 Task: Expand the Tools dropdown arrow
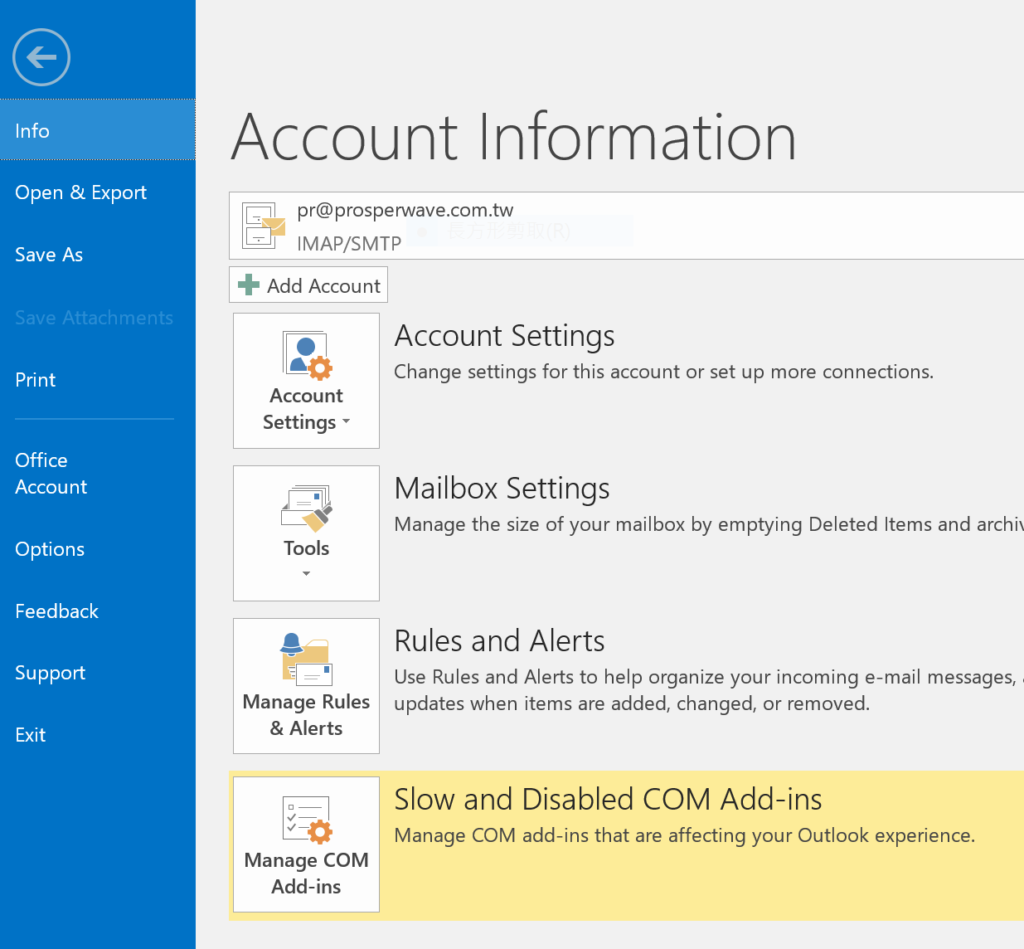click(306, 573)
